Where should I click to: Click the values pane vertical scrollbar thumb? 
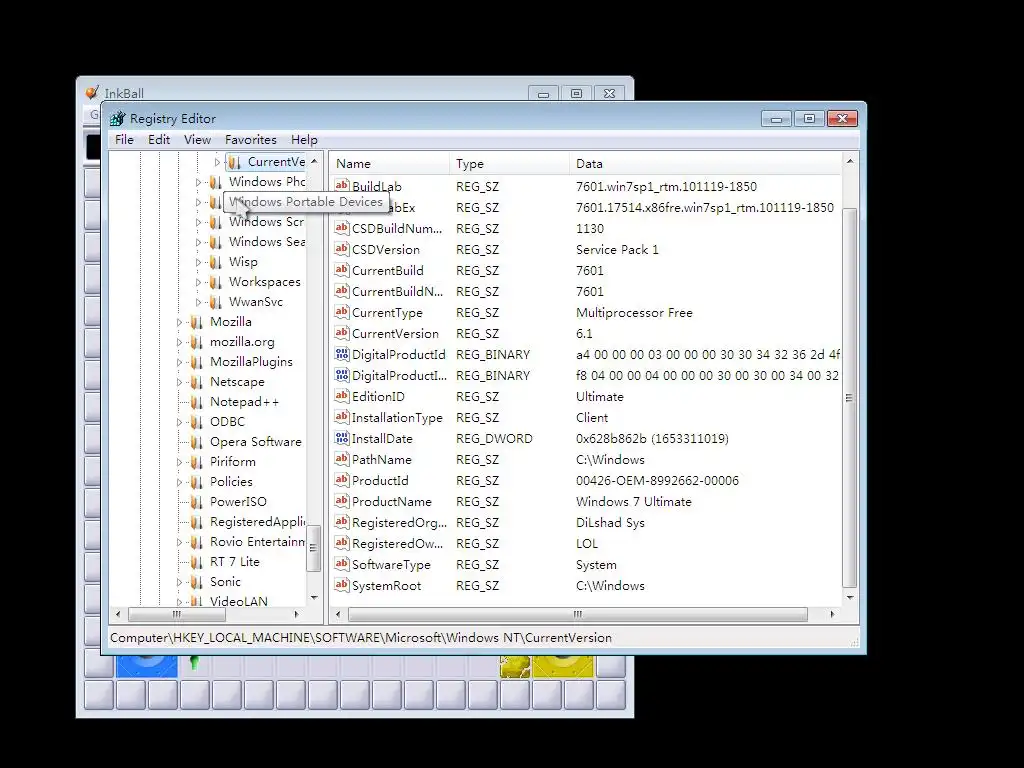[x=850, y=397]
